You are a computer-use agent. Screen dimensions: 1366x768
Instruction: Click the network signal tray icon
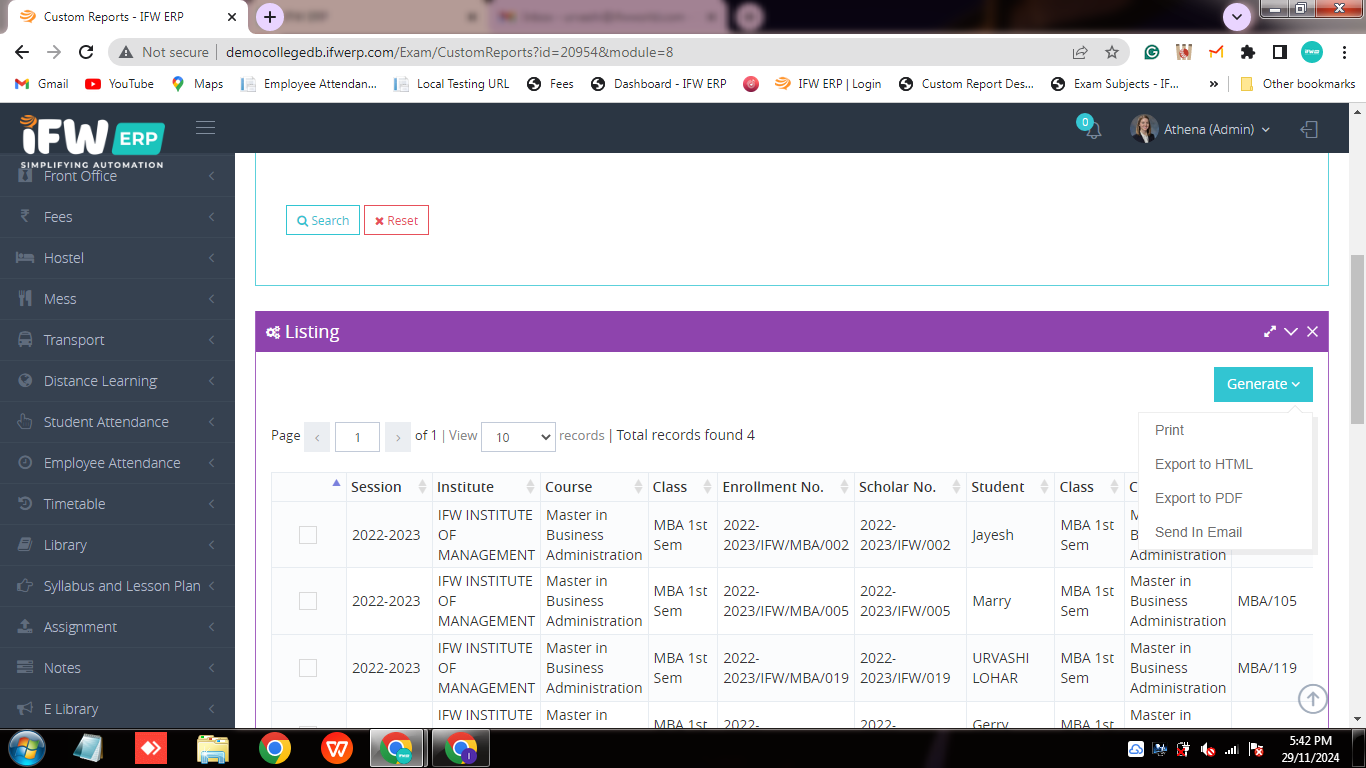pos(1232,749)
